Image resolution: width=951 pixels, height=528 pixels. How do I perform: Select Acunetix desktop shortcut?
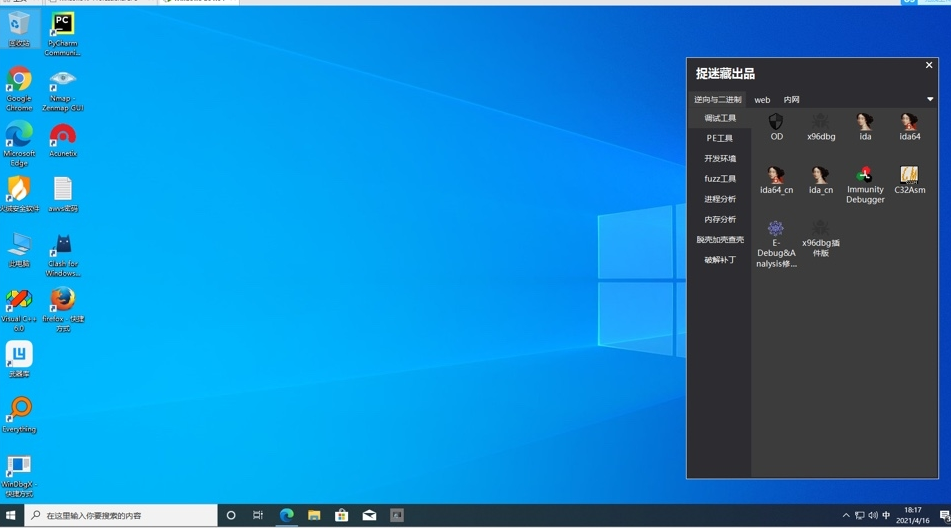(x=62, y=139)
